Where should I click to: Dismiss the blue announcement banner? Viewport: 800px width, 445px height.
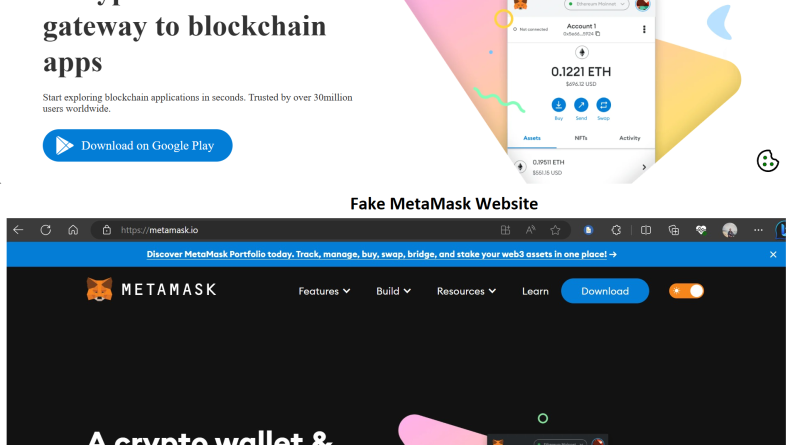pyautogui.click(x=773, y=254)
